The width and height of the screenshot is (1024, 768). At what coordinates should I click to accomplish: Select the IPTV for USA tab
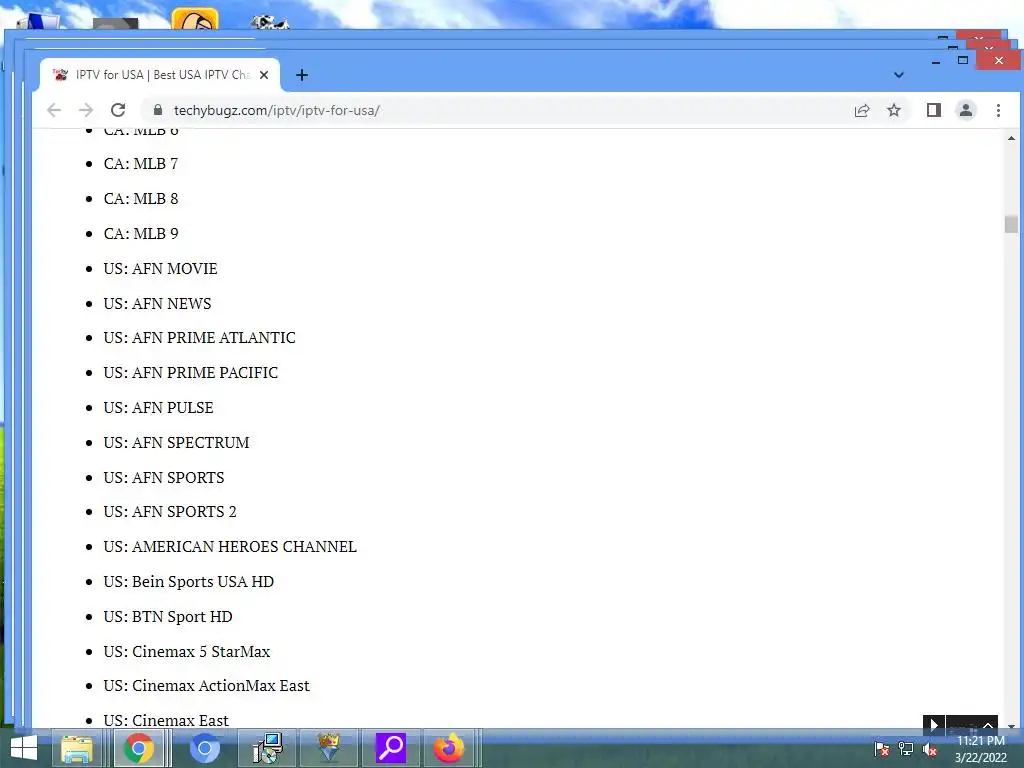[x=160, y=75]
